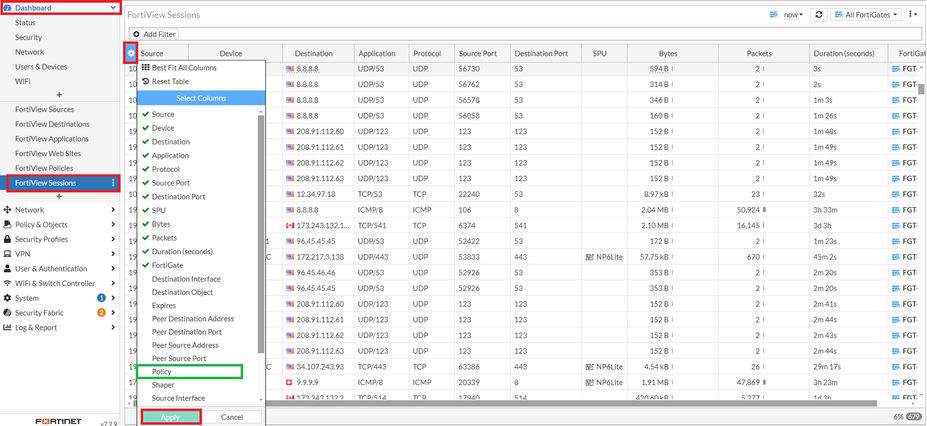Click the Security Fabric icon
The image size is (927, 426).
point(8,313)
